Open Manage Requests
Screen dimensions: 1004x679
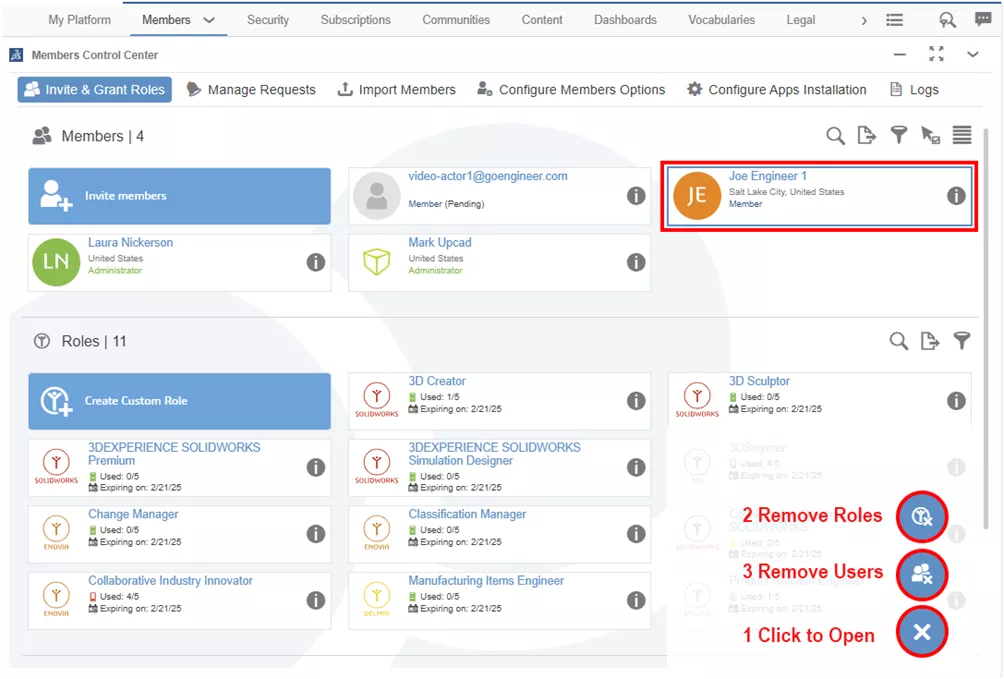[251, 90]
